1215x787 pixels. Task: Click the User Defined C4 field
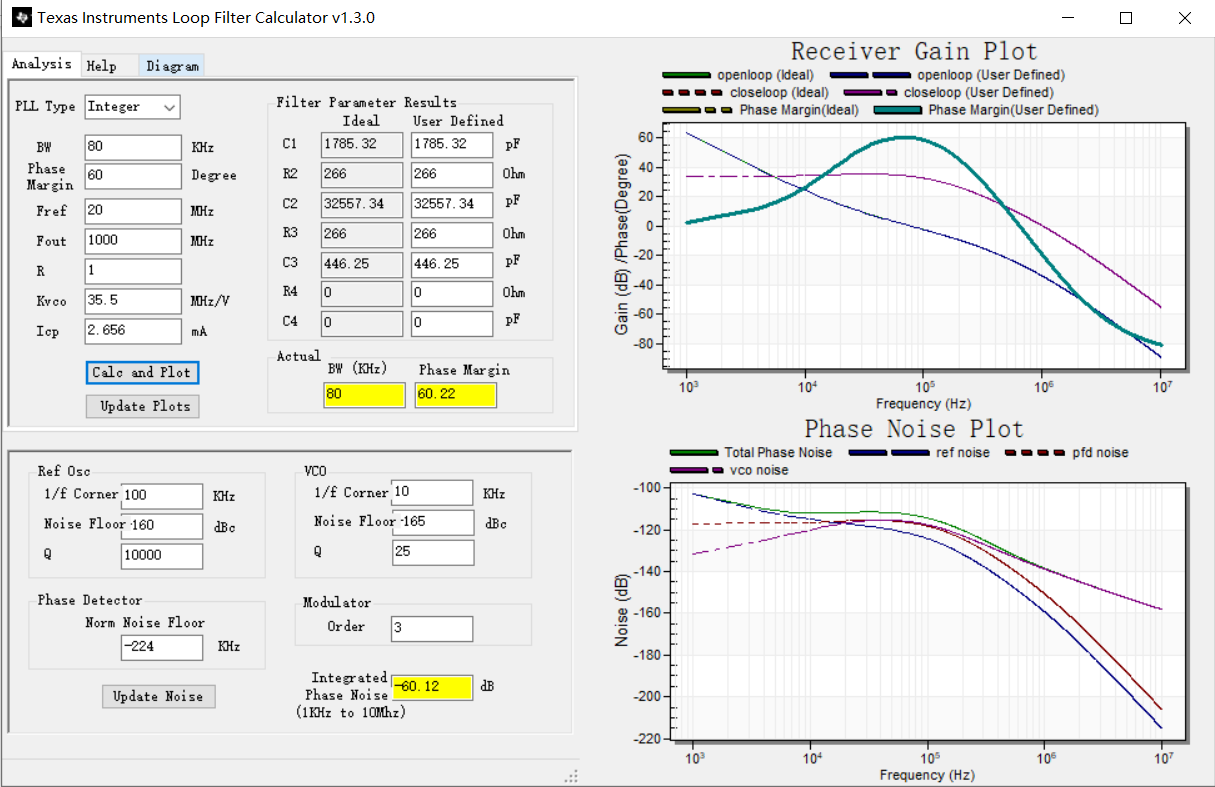click(452, 324)
